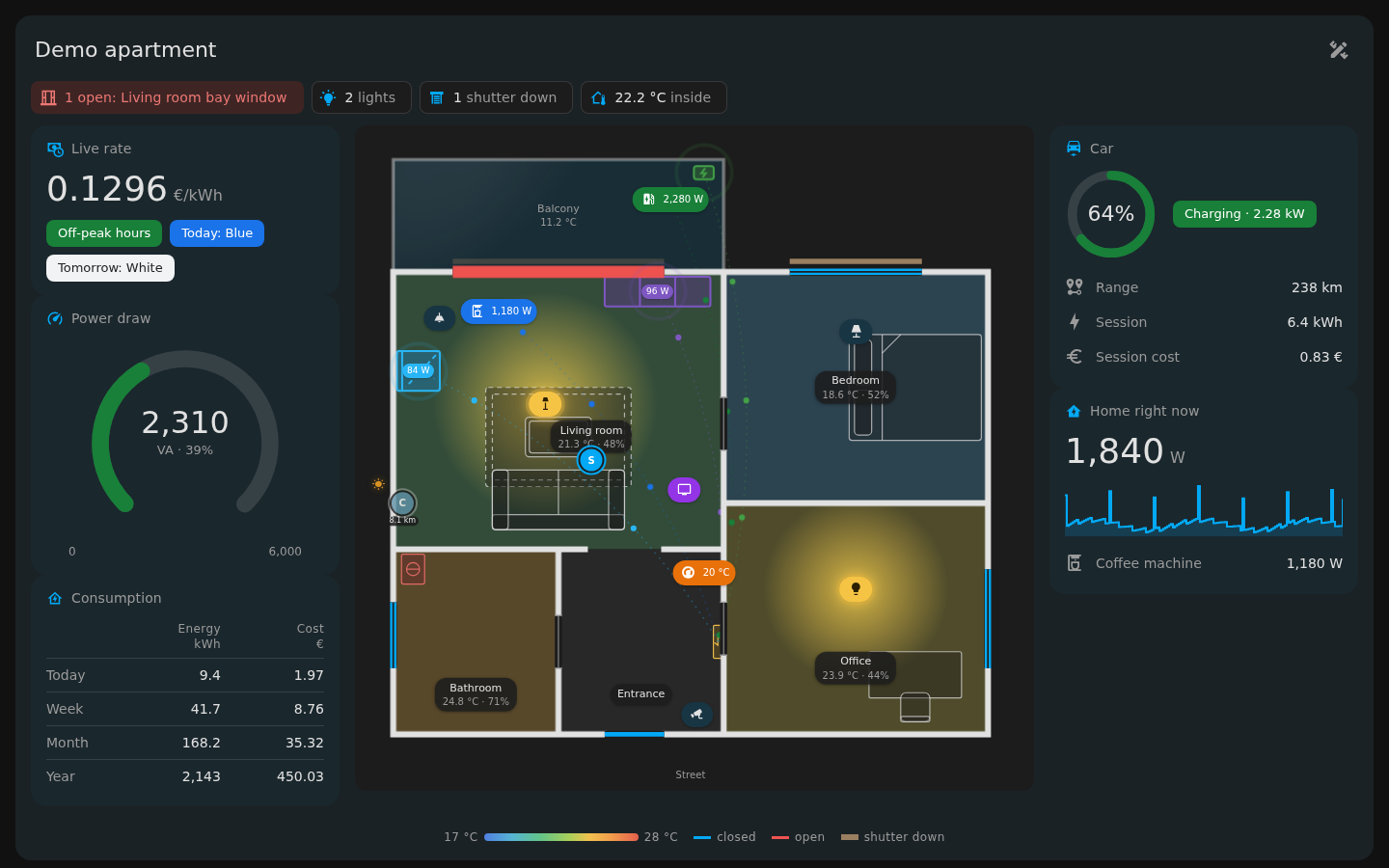
Task: Open the coffee machine 1,180 W badge
Action: [x=499, y=312]
